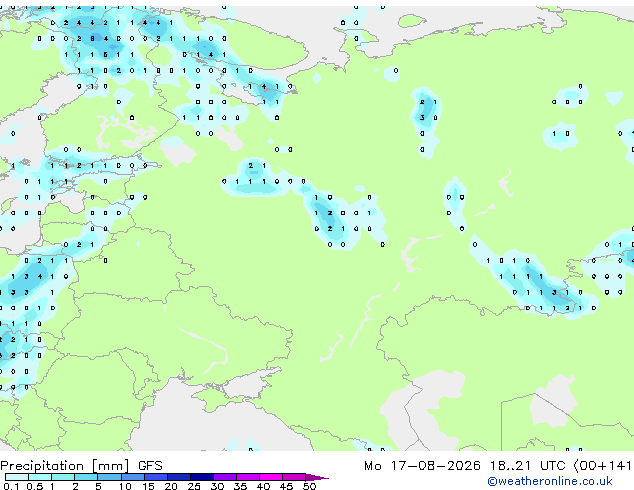Click the number 50 on the legend scale
The image size is (634, 490).
click(309, 486)
